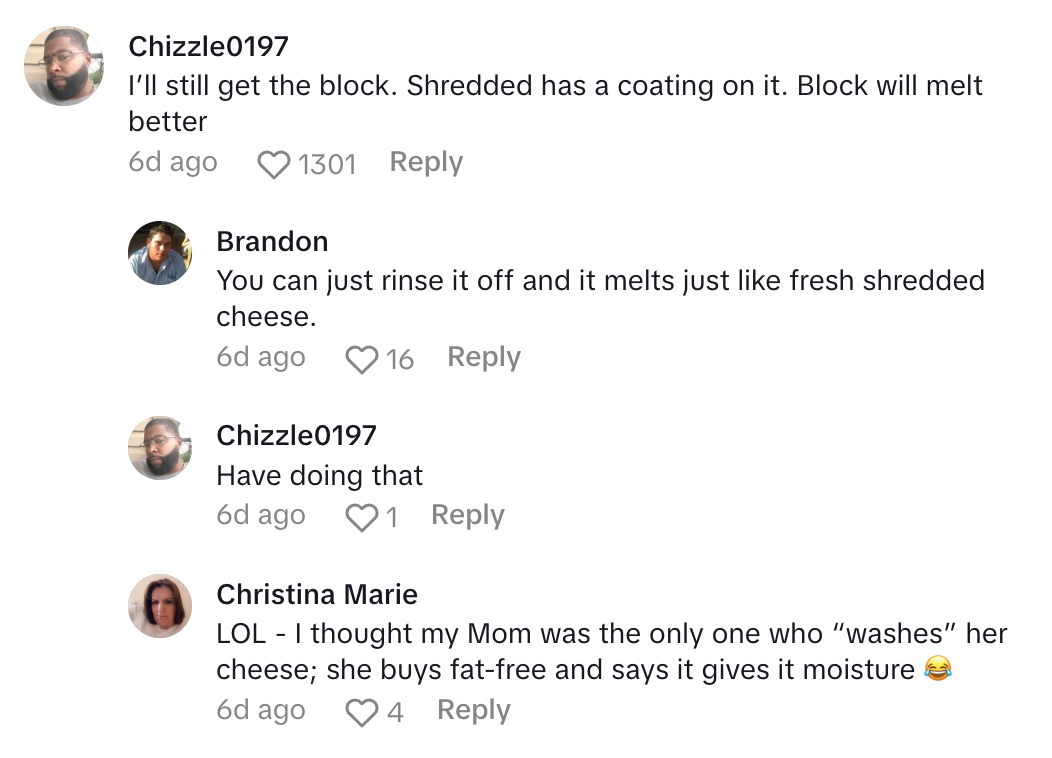Heart Christina Marie's comment about washing cheese

tap(361, 712)
